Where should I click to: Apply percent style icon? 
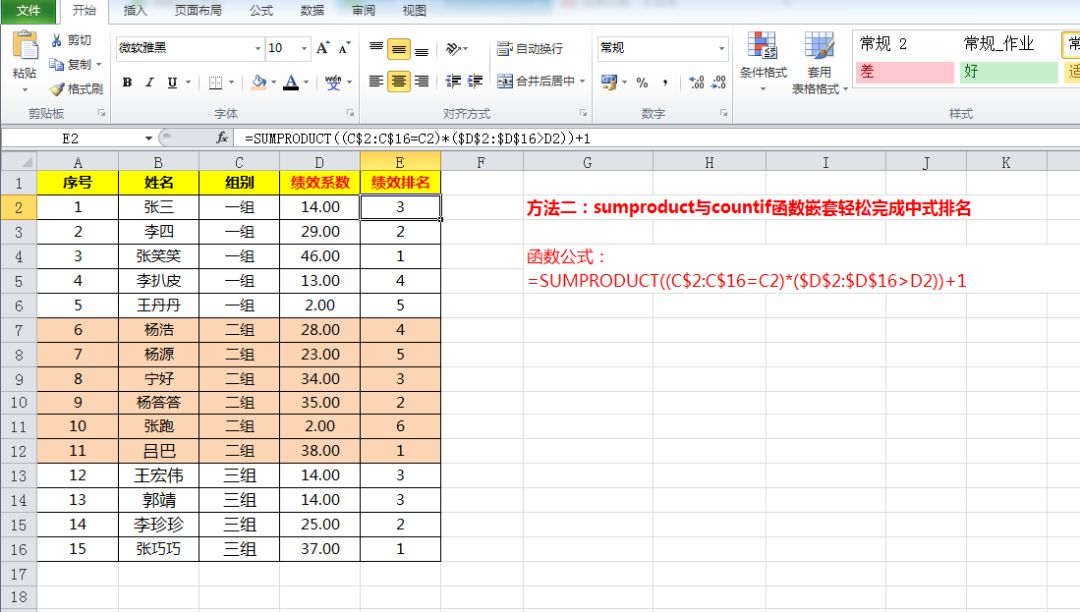point(642,83)
